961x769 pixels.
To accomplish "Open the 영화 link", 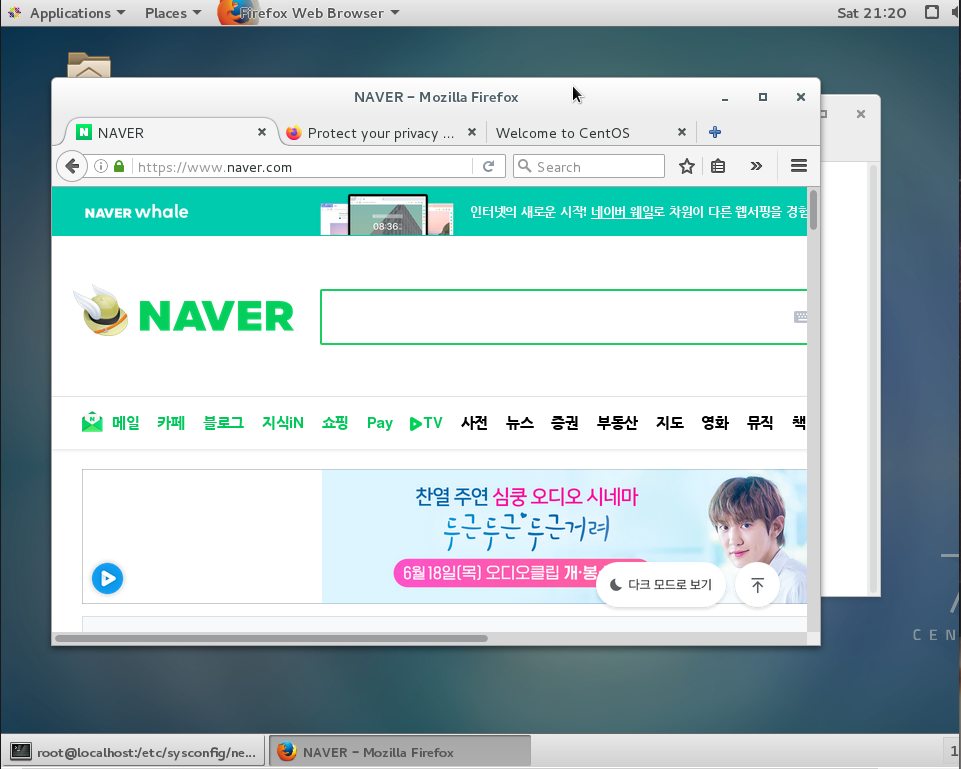I will tap(715, 423).
